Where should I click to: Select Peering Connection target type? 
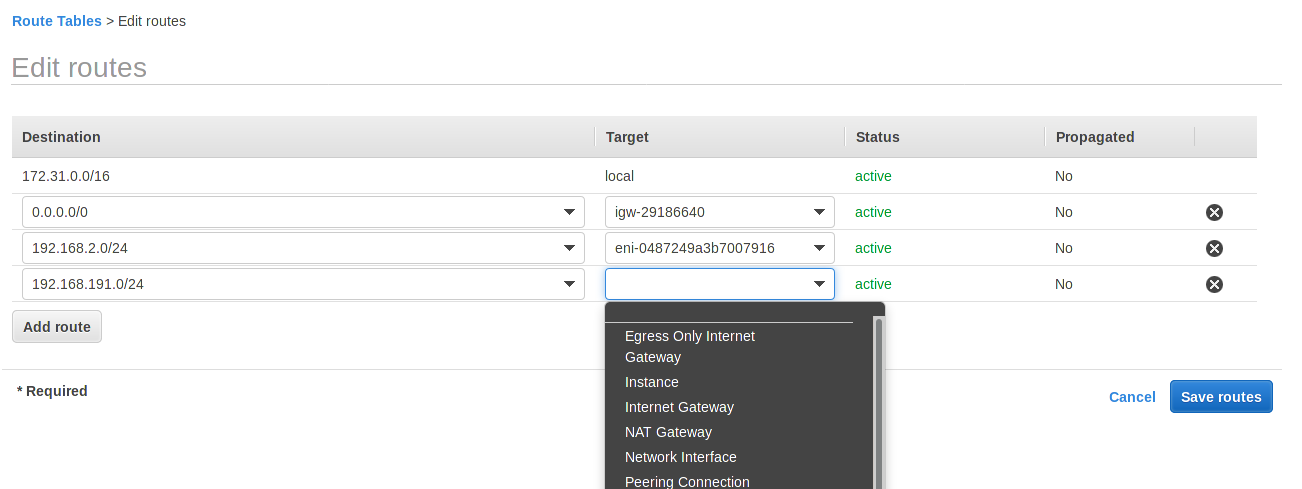point(687,481)
